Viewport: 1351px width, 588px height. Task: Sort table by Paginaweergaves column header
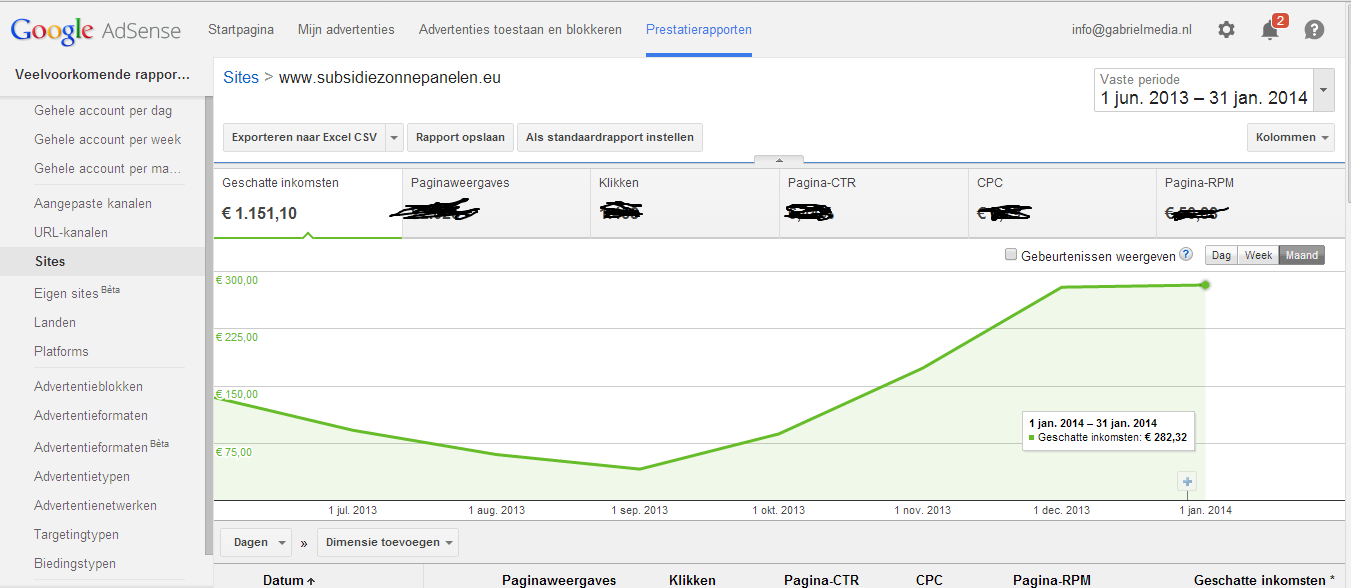coord(559,580)
